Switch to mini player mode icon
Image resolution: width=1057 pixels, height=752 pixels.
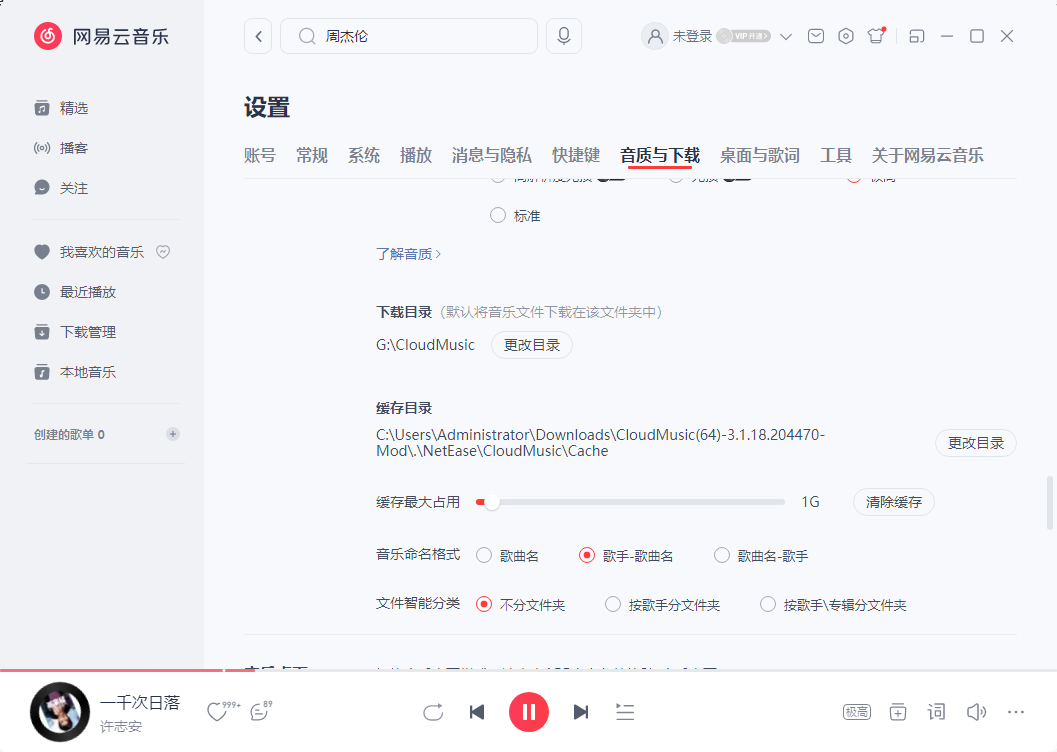(x=916, y=36)
